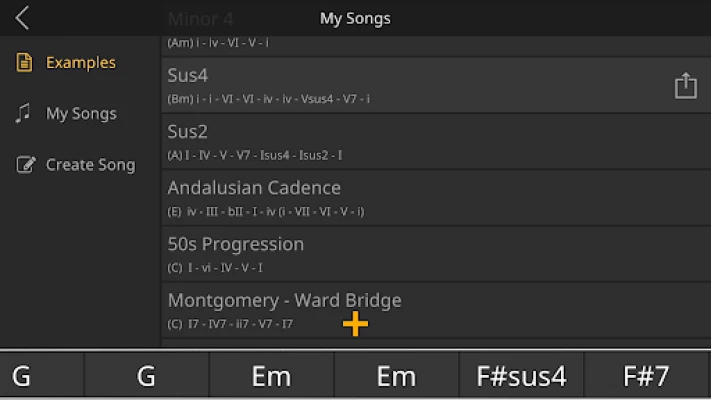Viewport: 711px width, 400px height.
Task: Click the Examples document icon
Action: point(24,62)
